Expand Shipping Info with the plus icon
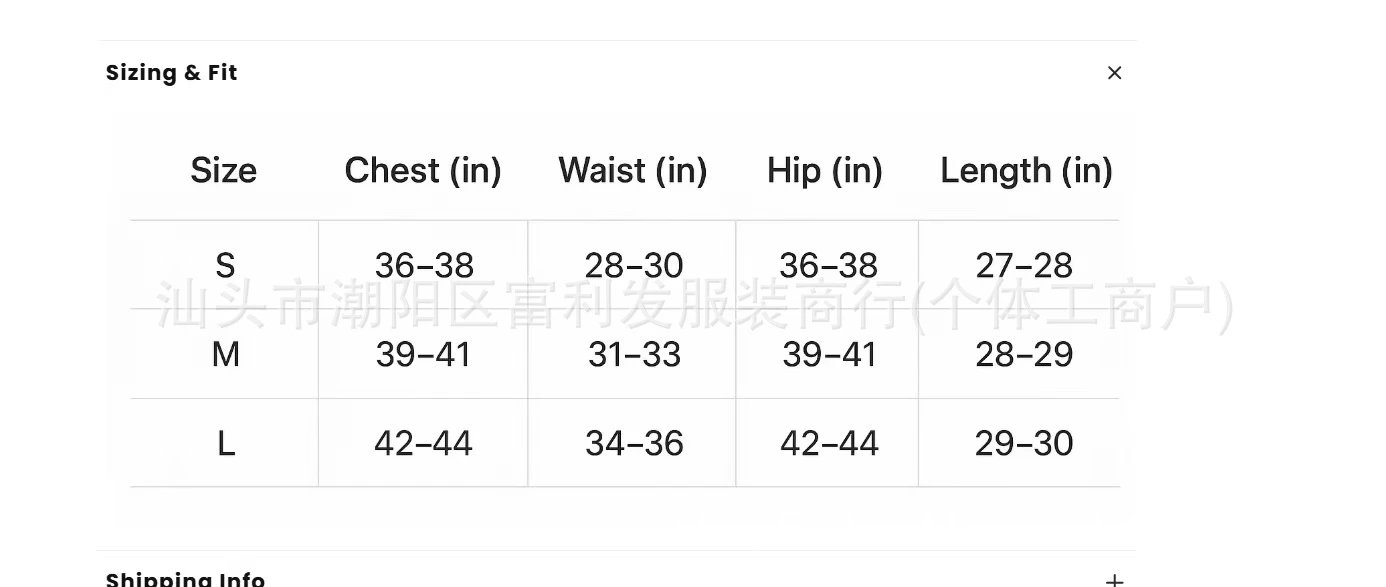The image size is (1386, 587). coord(1114,580)
